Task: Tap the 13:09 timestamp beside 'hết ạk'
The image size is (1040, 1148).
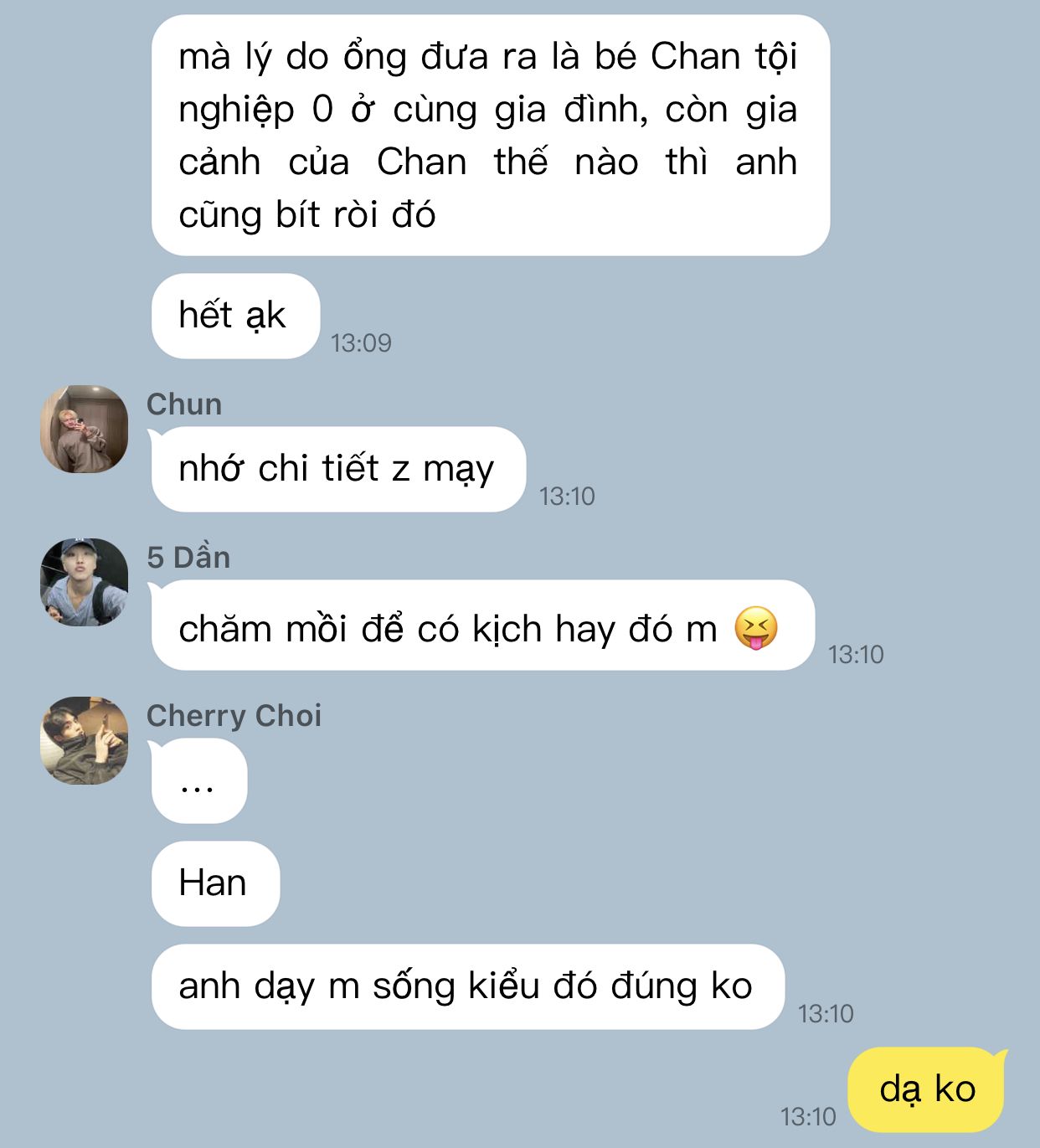Action: click(x=361, y=343)
